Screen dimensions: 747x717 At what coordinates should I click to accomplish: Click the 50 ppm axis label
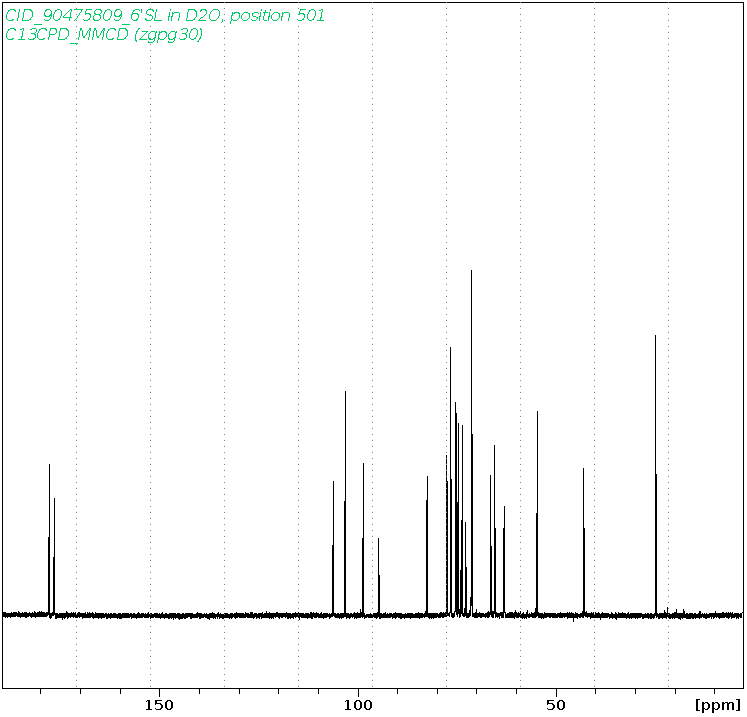pyautogui.click(x=556, y=705)
